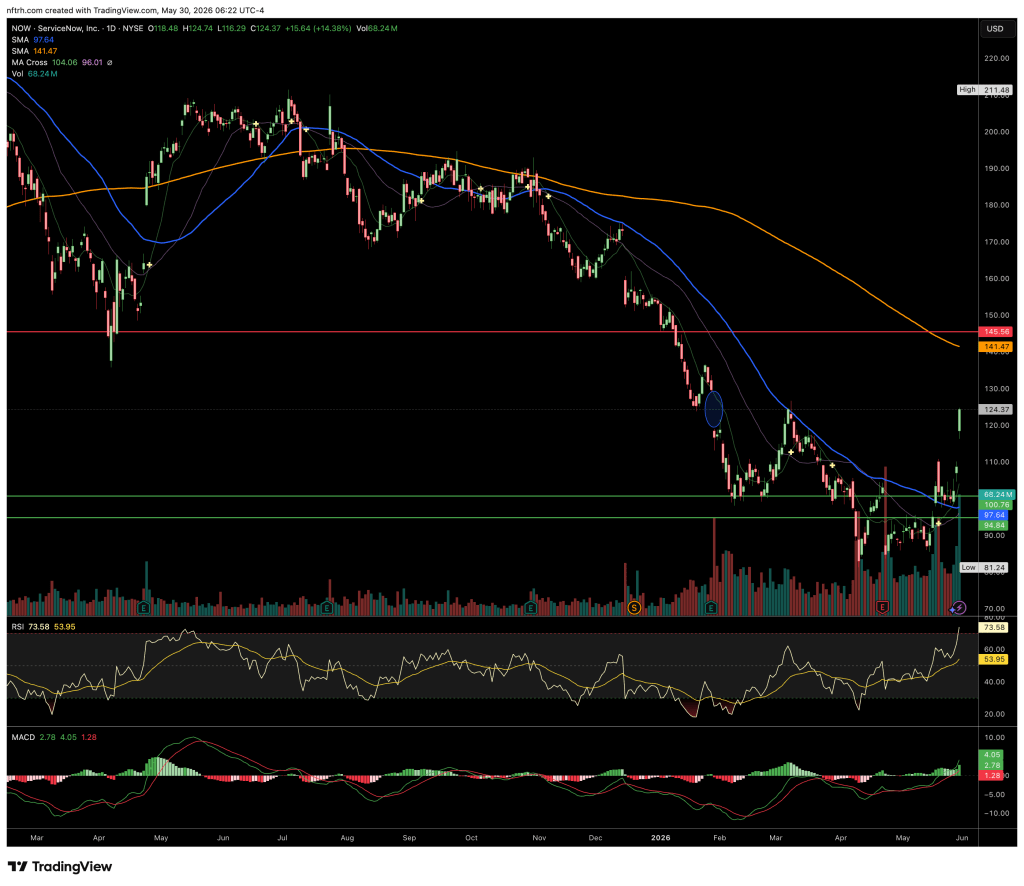The height and width of the screenshot is (886, 1024).
Task: Open the USD currency selector
Action: [x=995, y=29]
